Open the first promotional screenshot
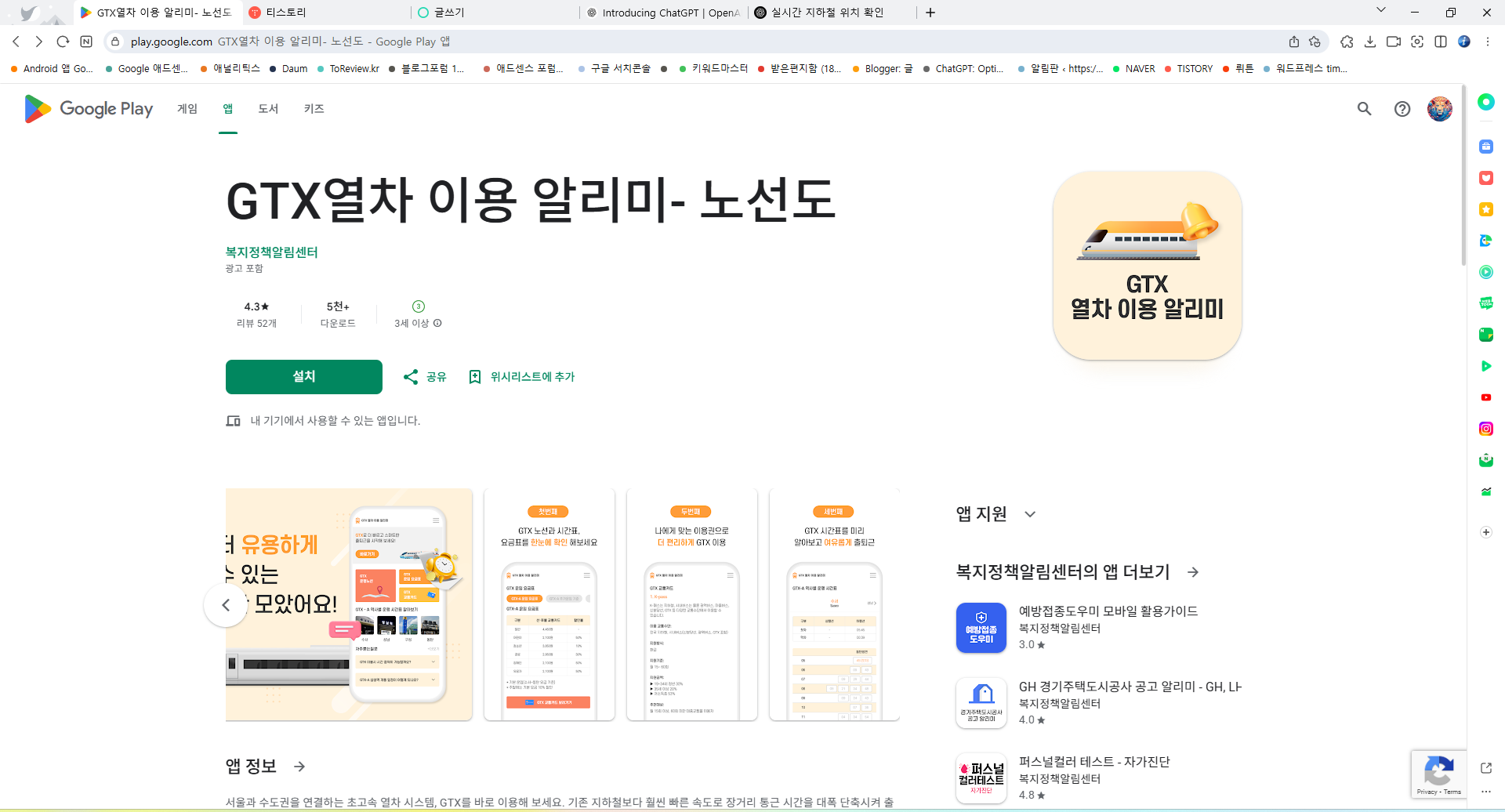The width and height of the screenshot is (1505, 812). tap(349, 605)
